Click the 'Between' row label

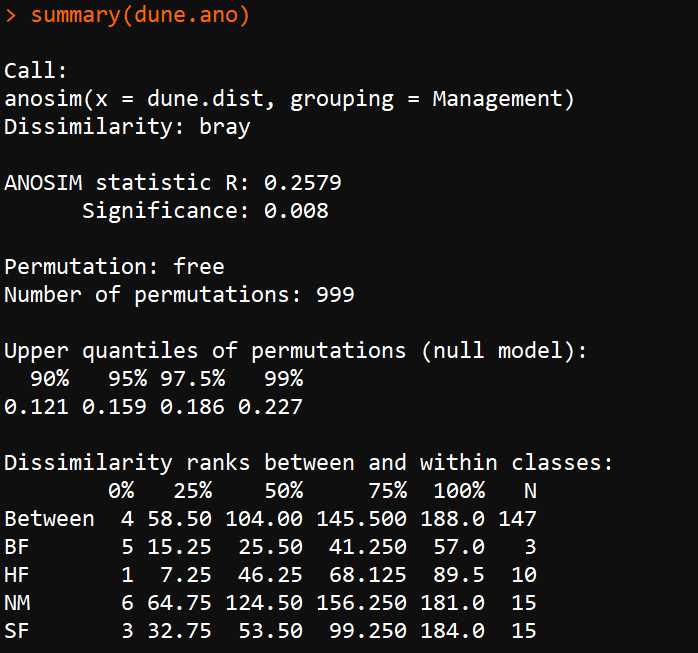[49, 519]
